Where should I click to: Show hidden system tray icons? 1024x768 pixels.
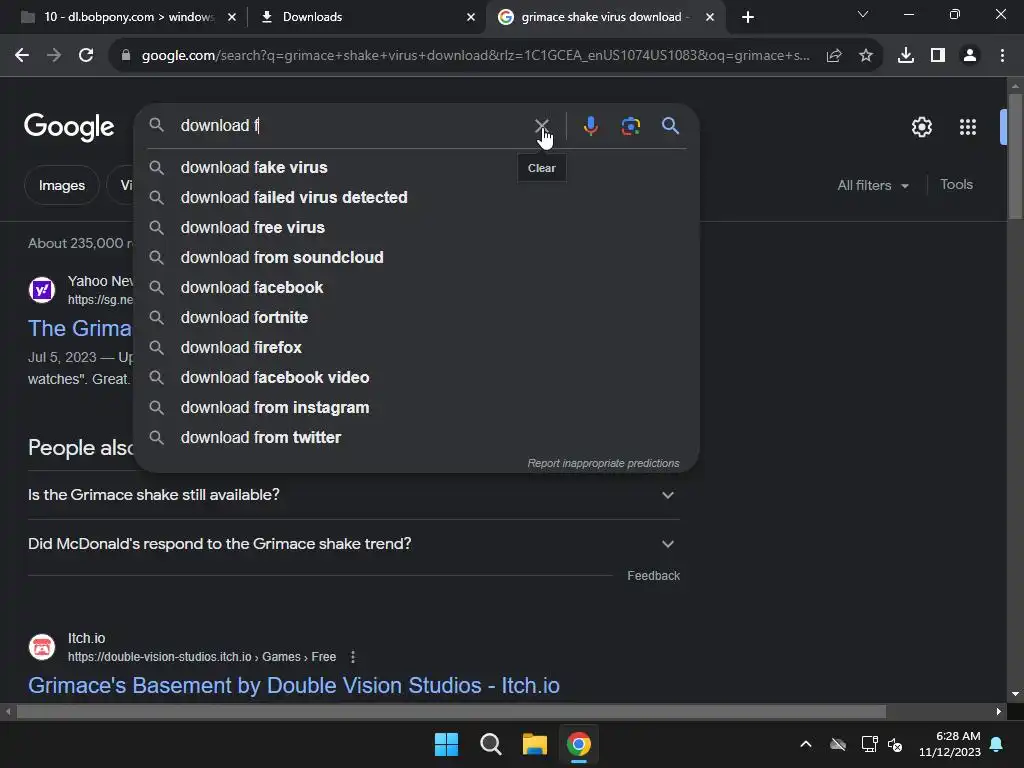[806, 744]
